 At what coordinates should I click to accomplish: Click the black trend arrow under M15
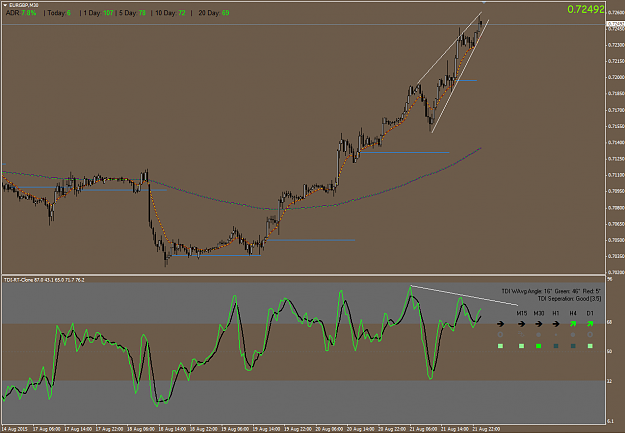click(x=521, y=324)
